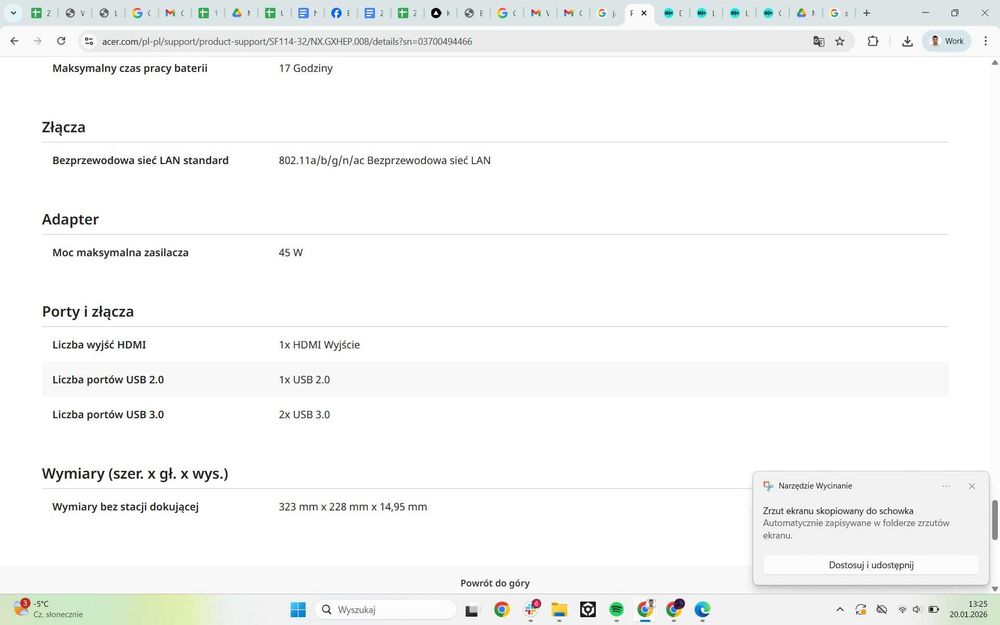Open Unity Hub from the taskbar

[x=588, y=610]
